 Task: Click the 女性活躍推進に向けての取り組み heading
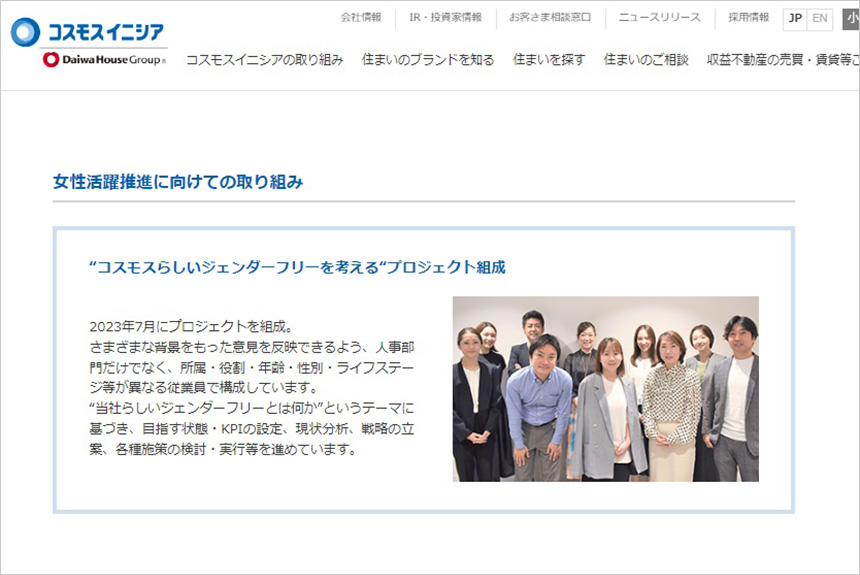coord(178,182)
